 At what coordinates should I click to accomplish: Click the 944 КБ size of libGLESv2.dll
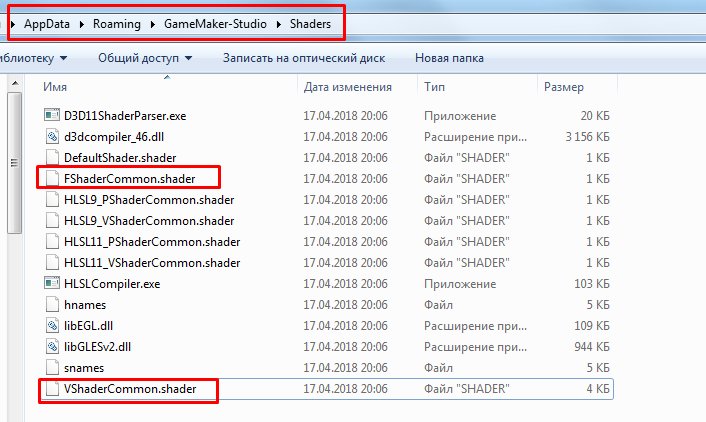tap(592, 347)
